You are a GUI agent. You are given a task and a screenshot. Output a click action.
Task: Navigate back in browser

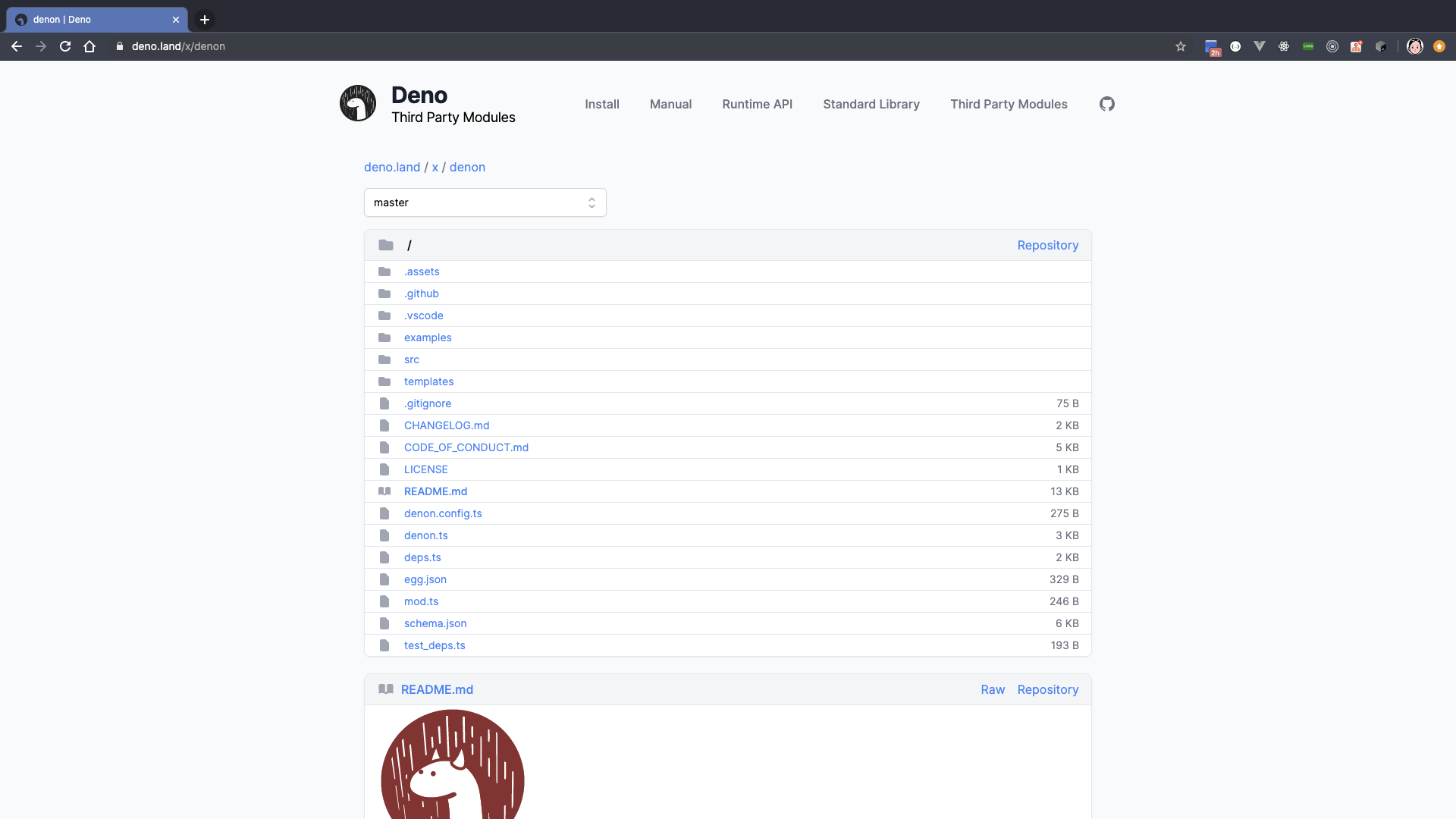point(17,46)
